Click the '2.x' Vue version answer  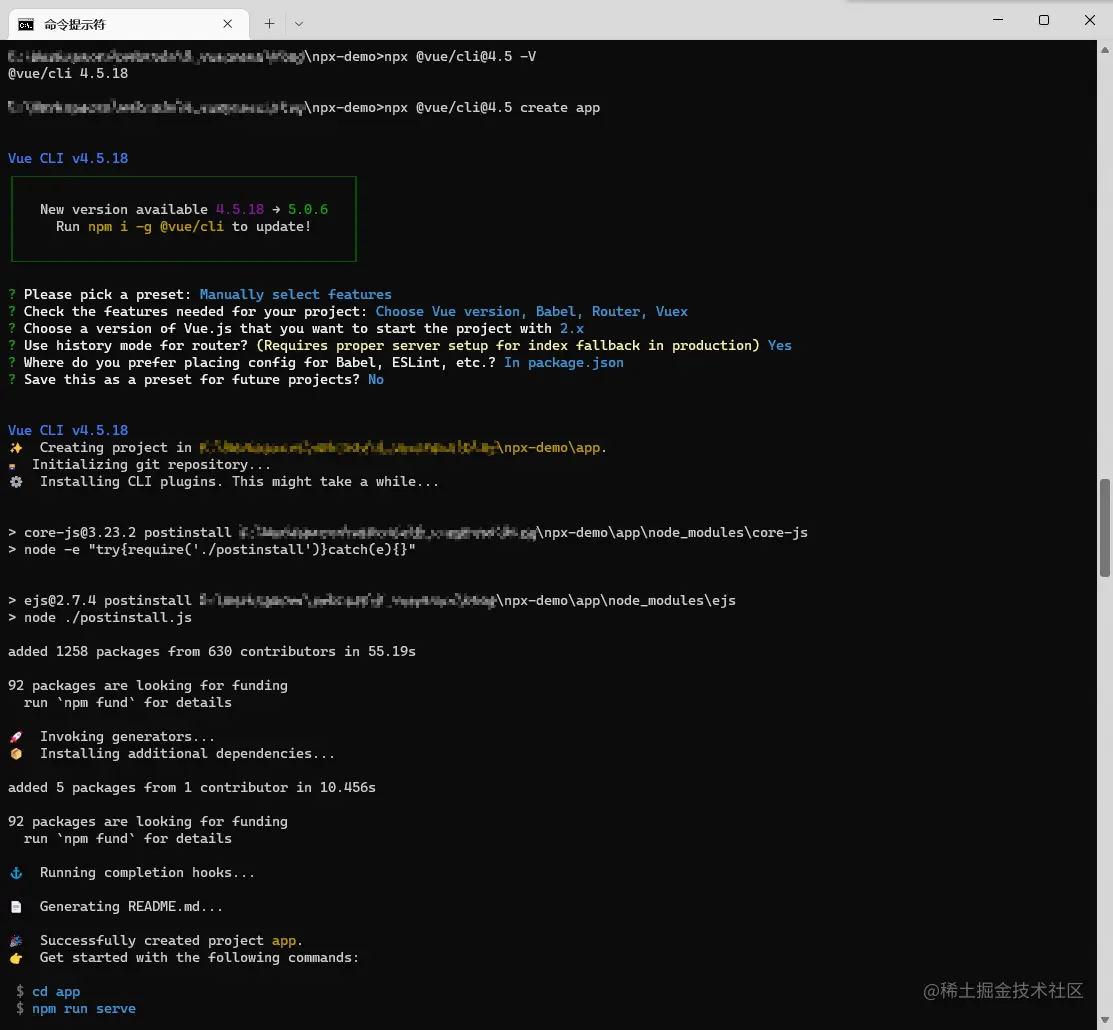coord(571,329)
